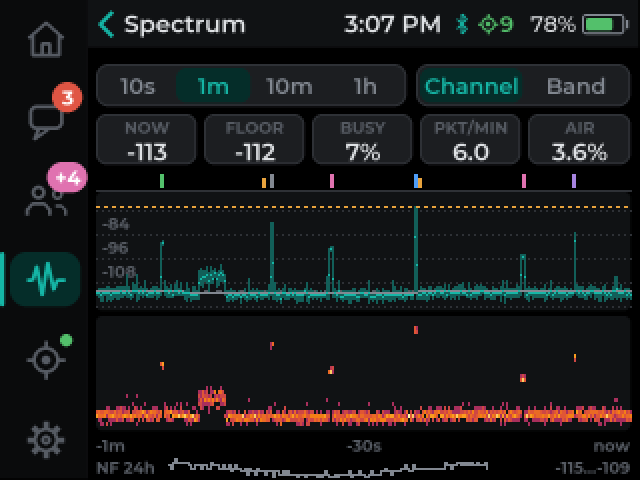The image size is (640, 480).
Task: Click the now time axis label
Action: pos(611,446)
